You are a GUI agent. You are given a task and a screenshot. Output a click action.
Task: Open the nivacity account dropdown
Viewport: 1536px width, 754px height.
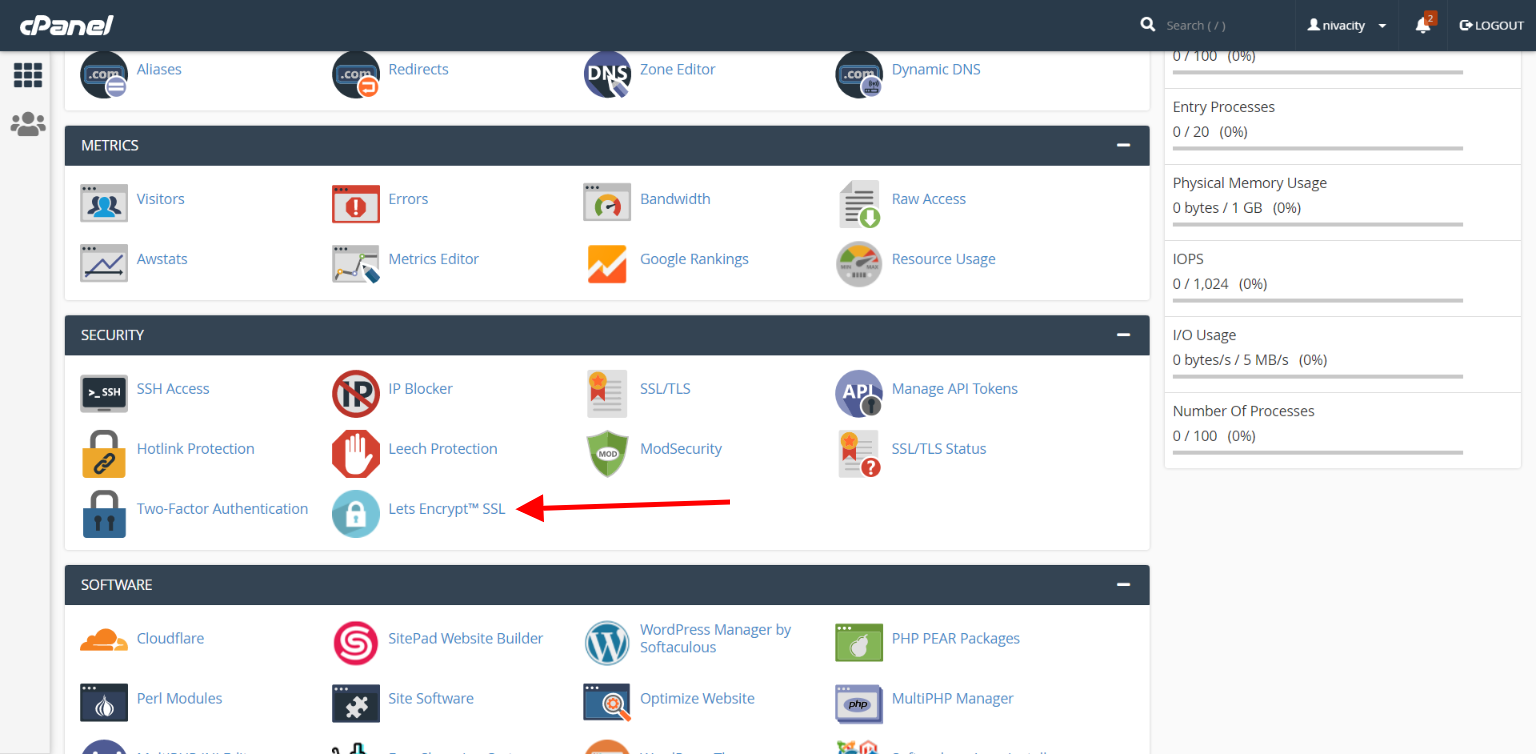click(x=1345, y=25)
